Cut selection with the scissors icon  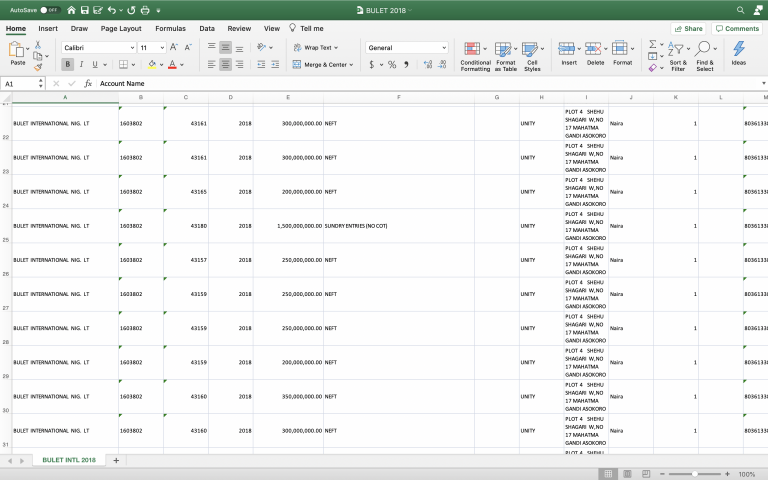coord(38,45)
